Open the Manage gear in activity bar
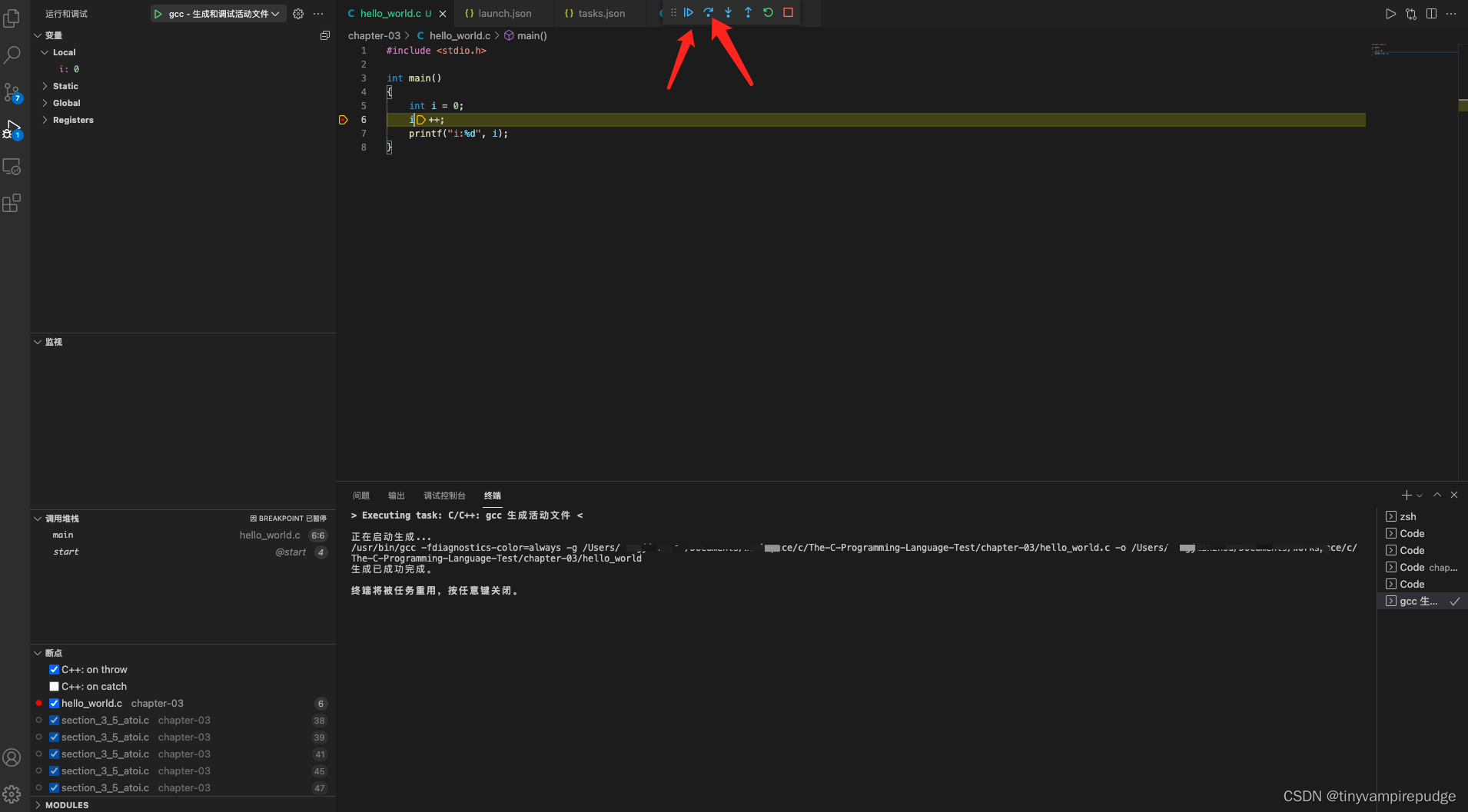The width and height of the screenshot is (1468, 812). click(x=12, y=794)
